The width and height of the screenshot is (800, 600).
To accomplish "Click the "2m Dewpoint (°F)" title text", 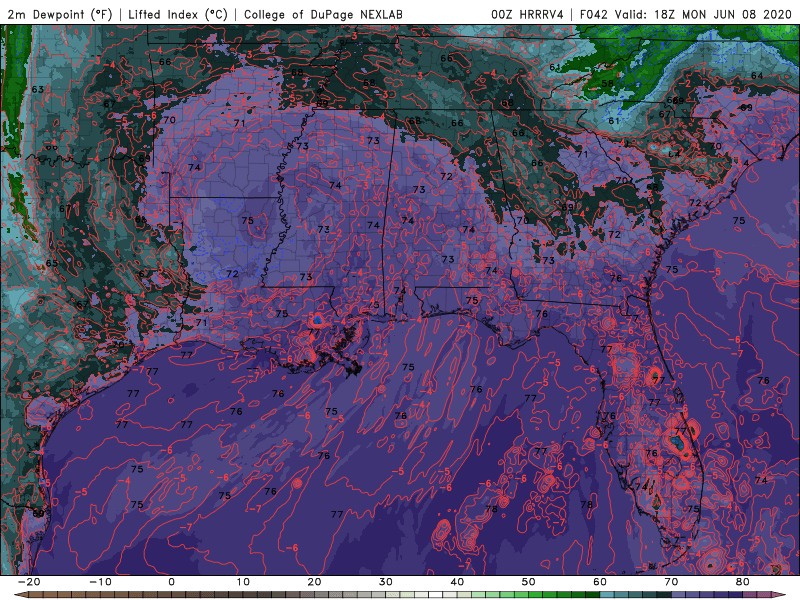I will pyautogui.click(x=60, y=14).
